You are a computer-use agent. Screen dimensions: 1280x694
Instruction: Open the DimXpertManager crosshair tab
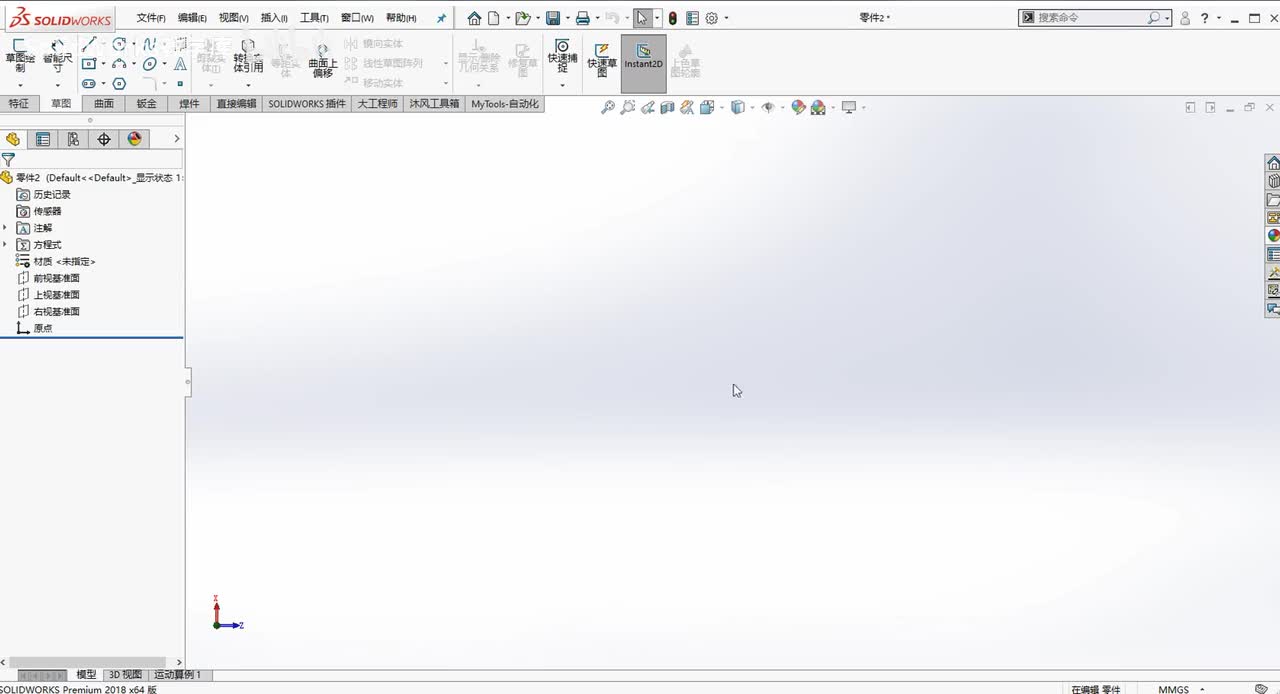click(x=104, y=139)
